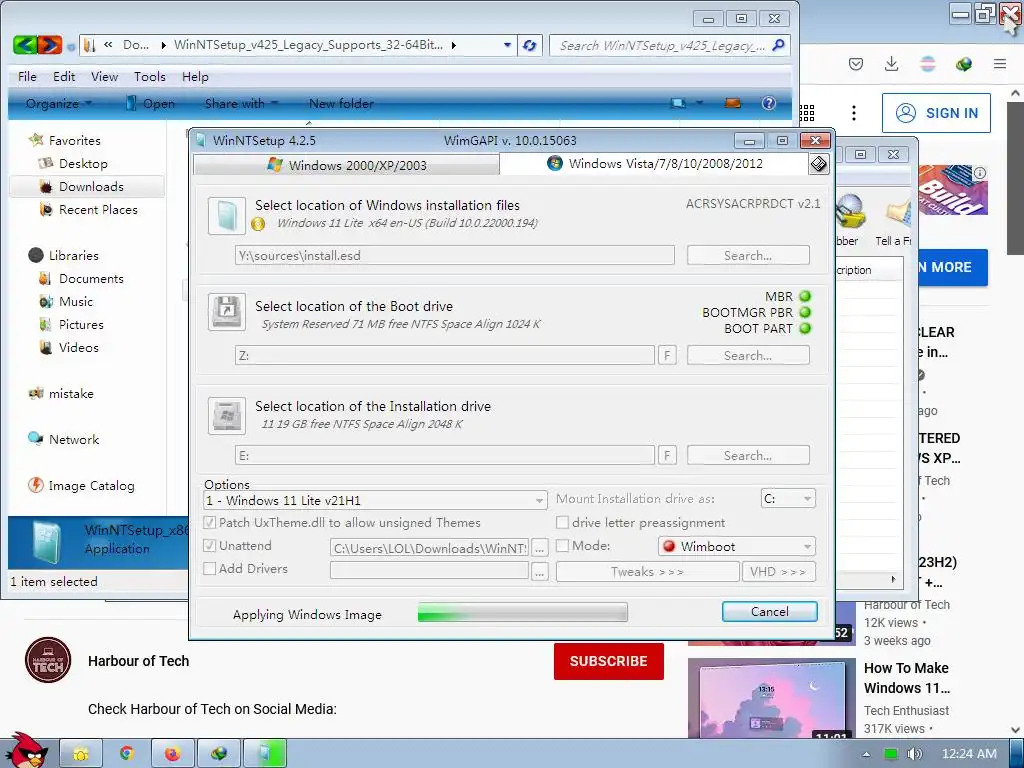The width and height of the screenshot is (1024, 768).
Task: Toggle Patch UxTheme.dll checkbox
Action: [210, 522]
